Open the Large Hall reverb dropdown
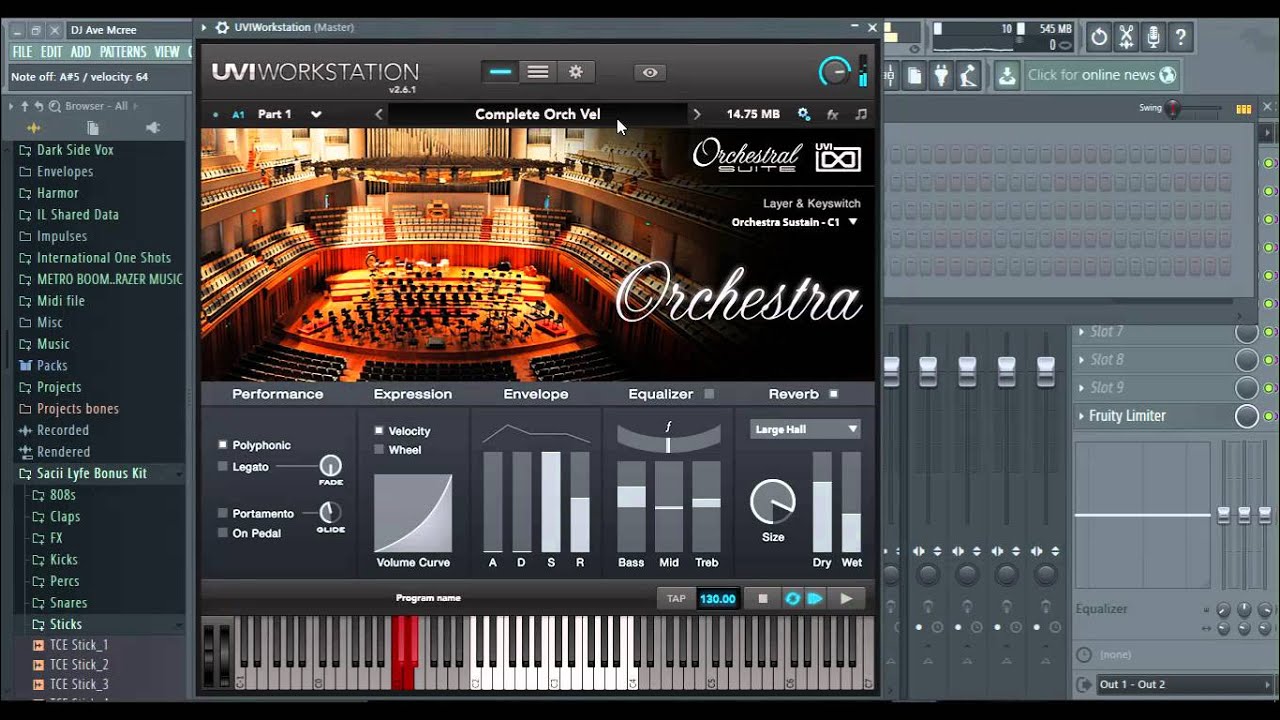1280x720 pixels. pyautogui.click(x=805, y=429)
